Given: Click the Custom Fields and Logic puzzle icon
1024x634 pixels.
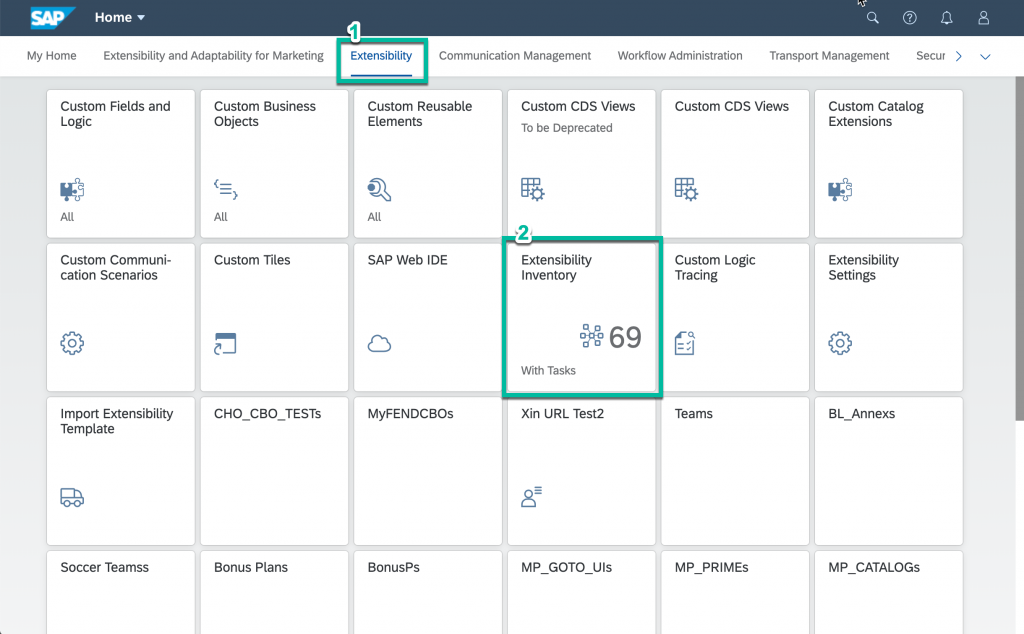Looking at the screenshot, I should coord(72,190).
